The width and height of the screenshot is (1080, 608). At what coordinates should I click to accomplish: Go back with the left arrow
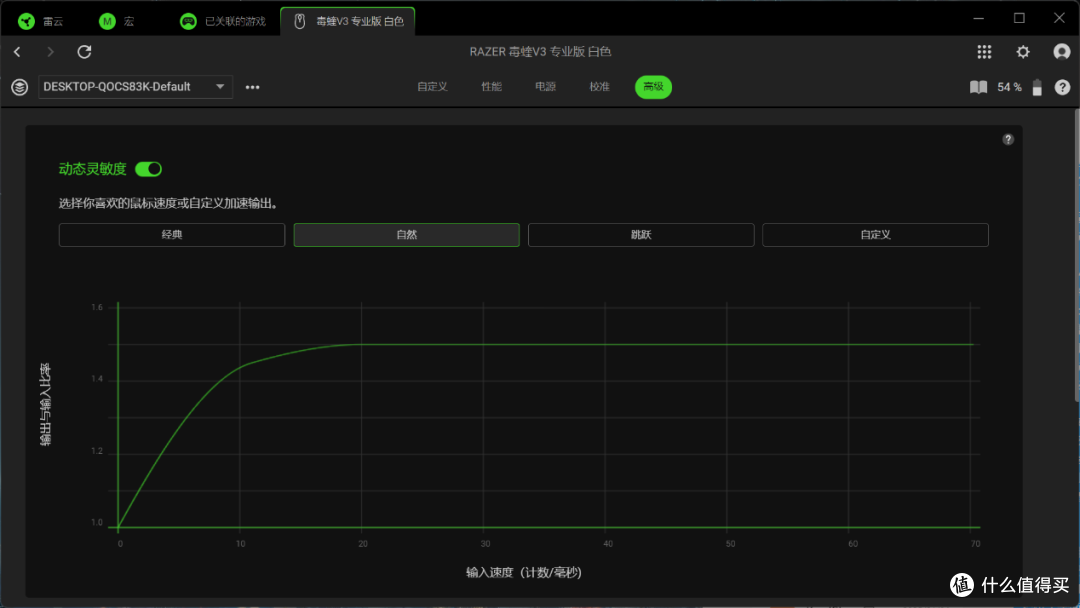coord(17,52)
